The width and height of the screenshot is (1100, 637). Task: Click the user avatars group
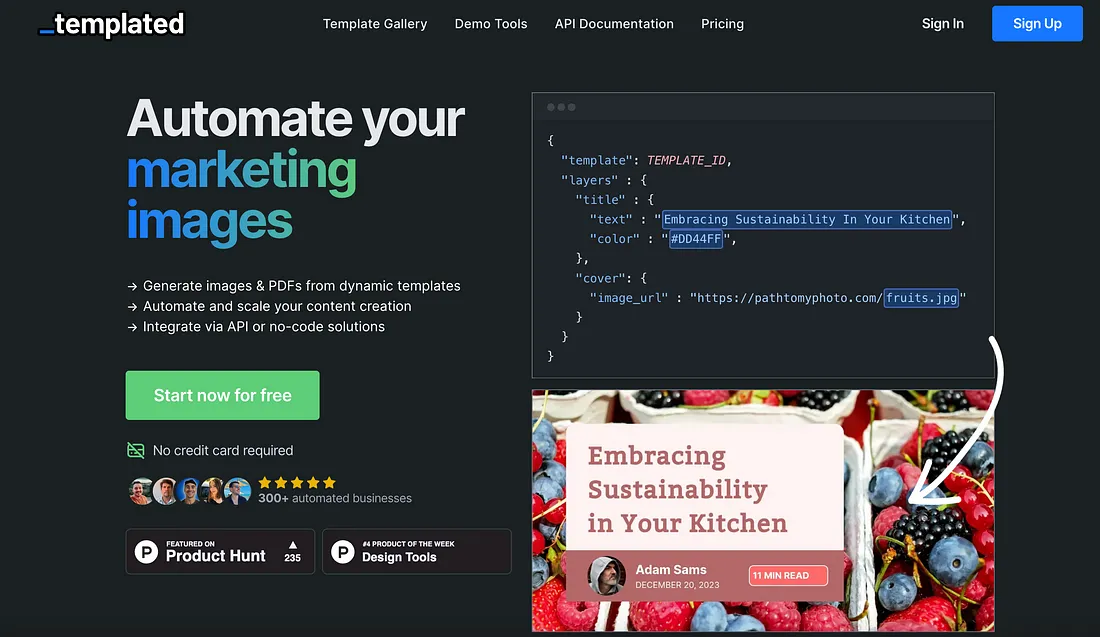click(189, 491)
